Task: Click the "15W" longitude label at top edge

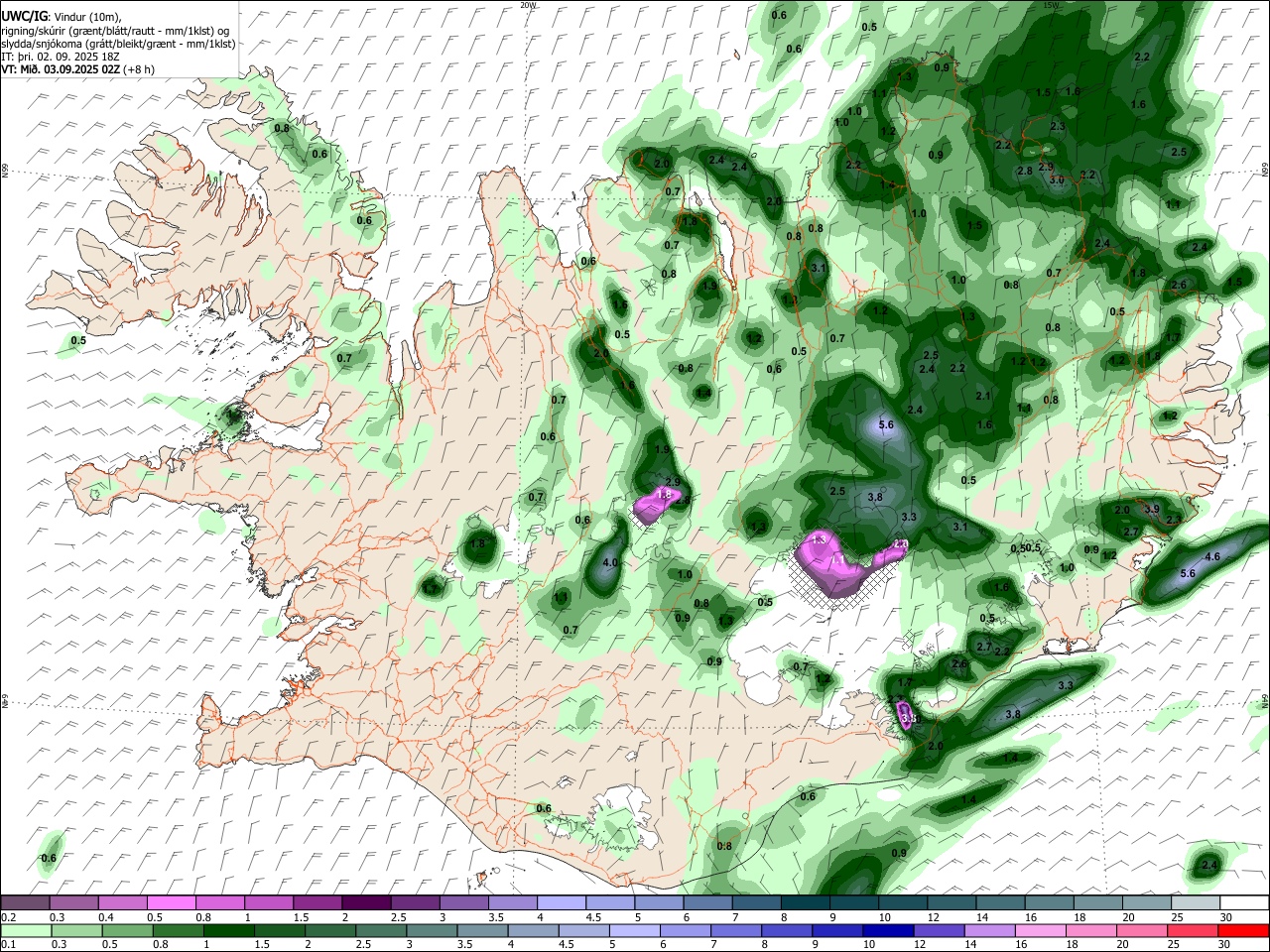Action: (1051, 5)
